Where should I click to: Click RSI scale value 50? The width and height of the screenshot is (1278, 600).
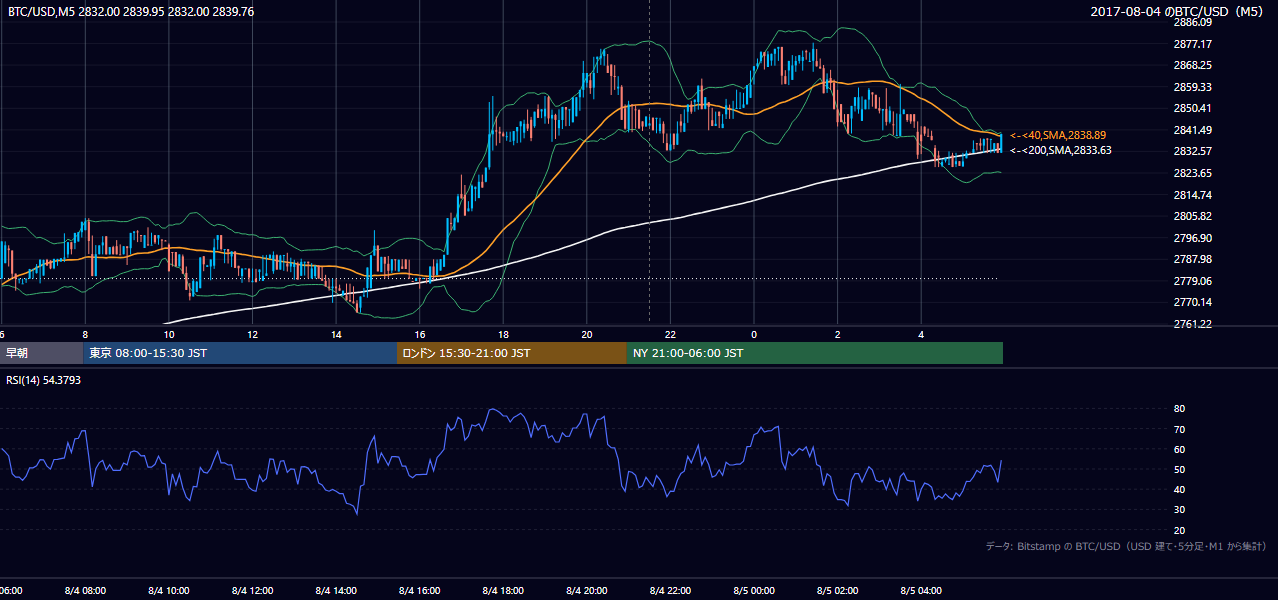(x=1179, y=469)
